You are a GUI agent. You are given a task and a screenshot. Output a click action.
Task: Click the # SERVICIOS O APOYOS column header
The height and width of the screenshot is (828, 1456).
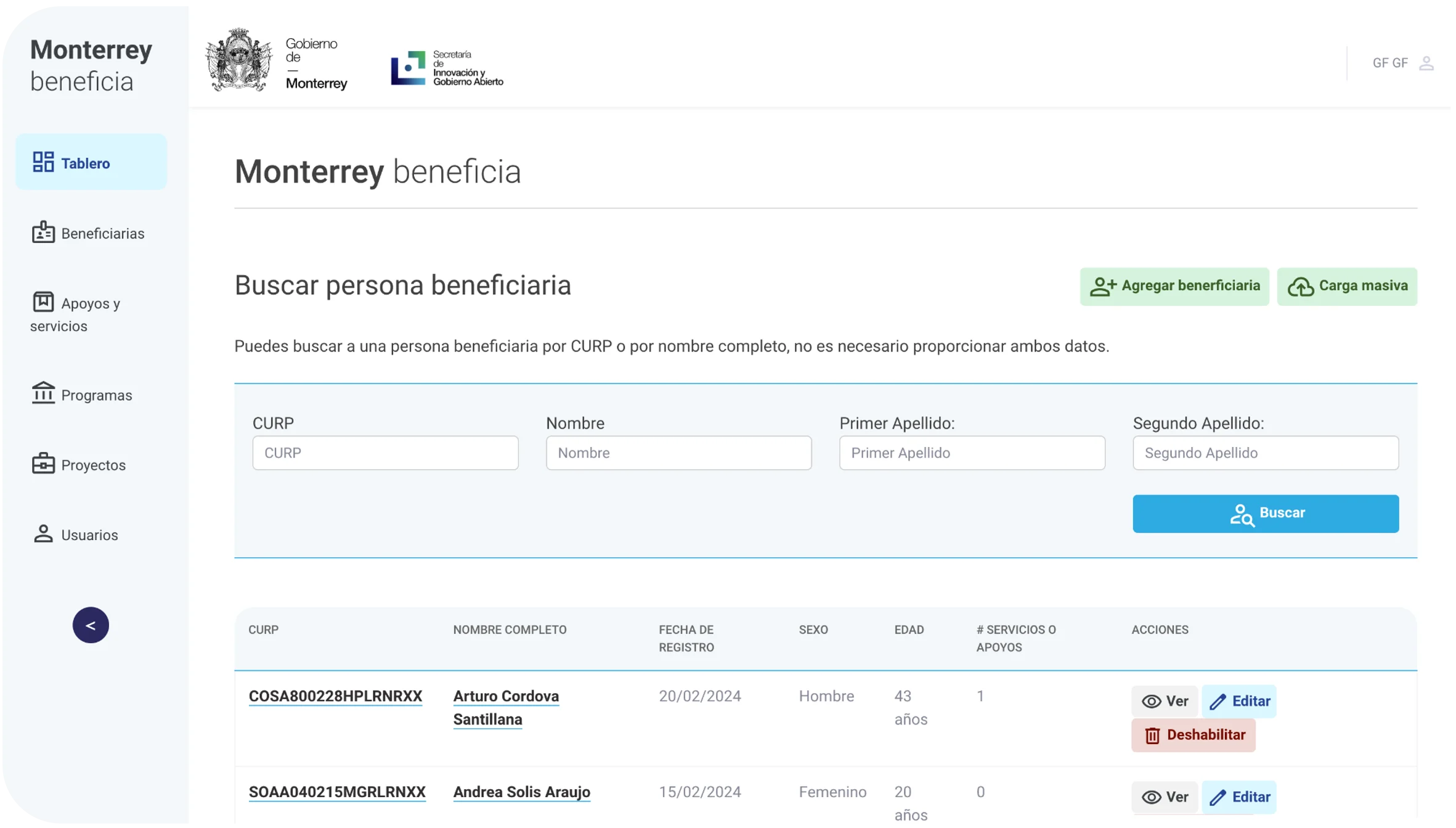(x=1016, y=639)
